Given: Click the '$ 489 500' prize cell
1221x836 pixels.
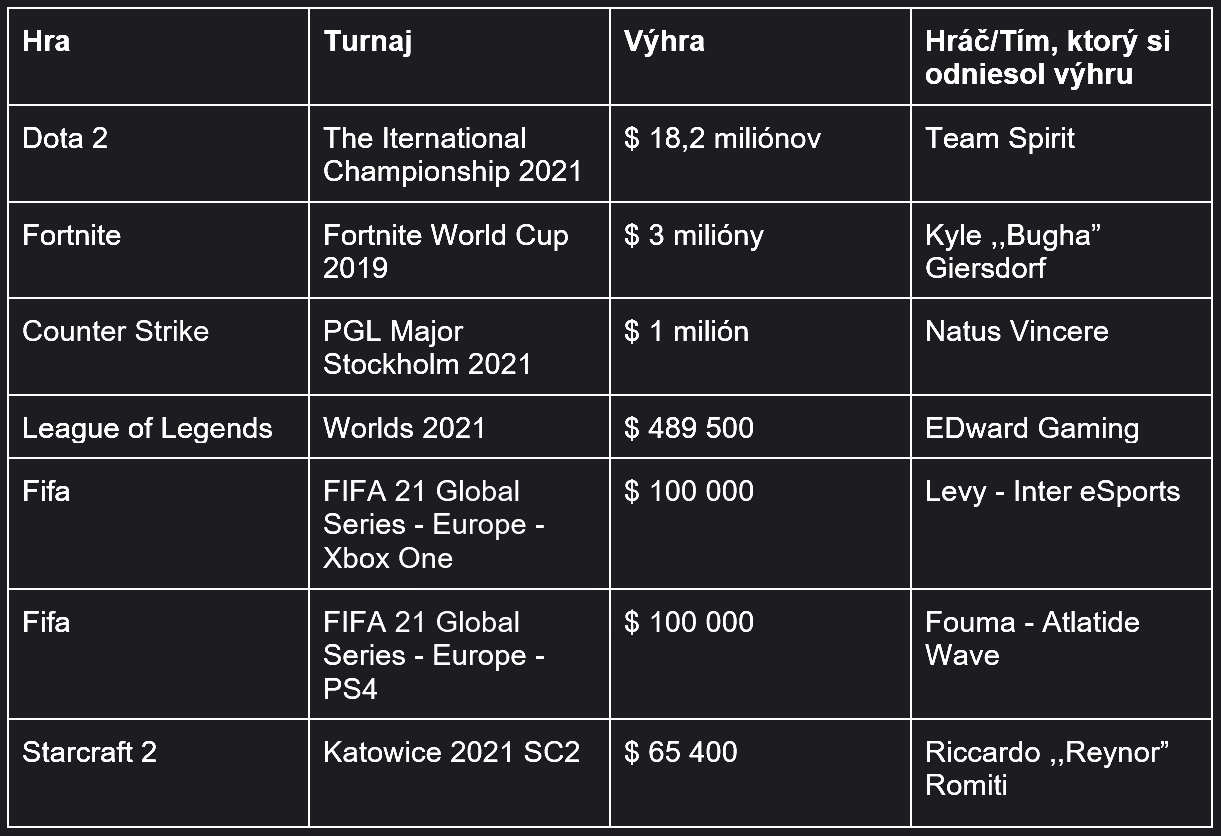Looking at the screenshot, I should (x=760, y=427).
